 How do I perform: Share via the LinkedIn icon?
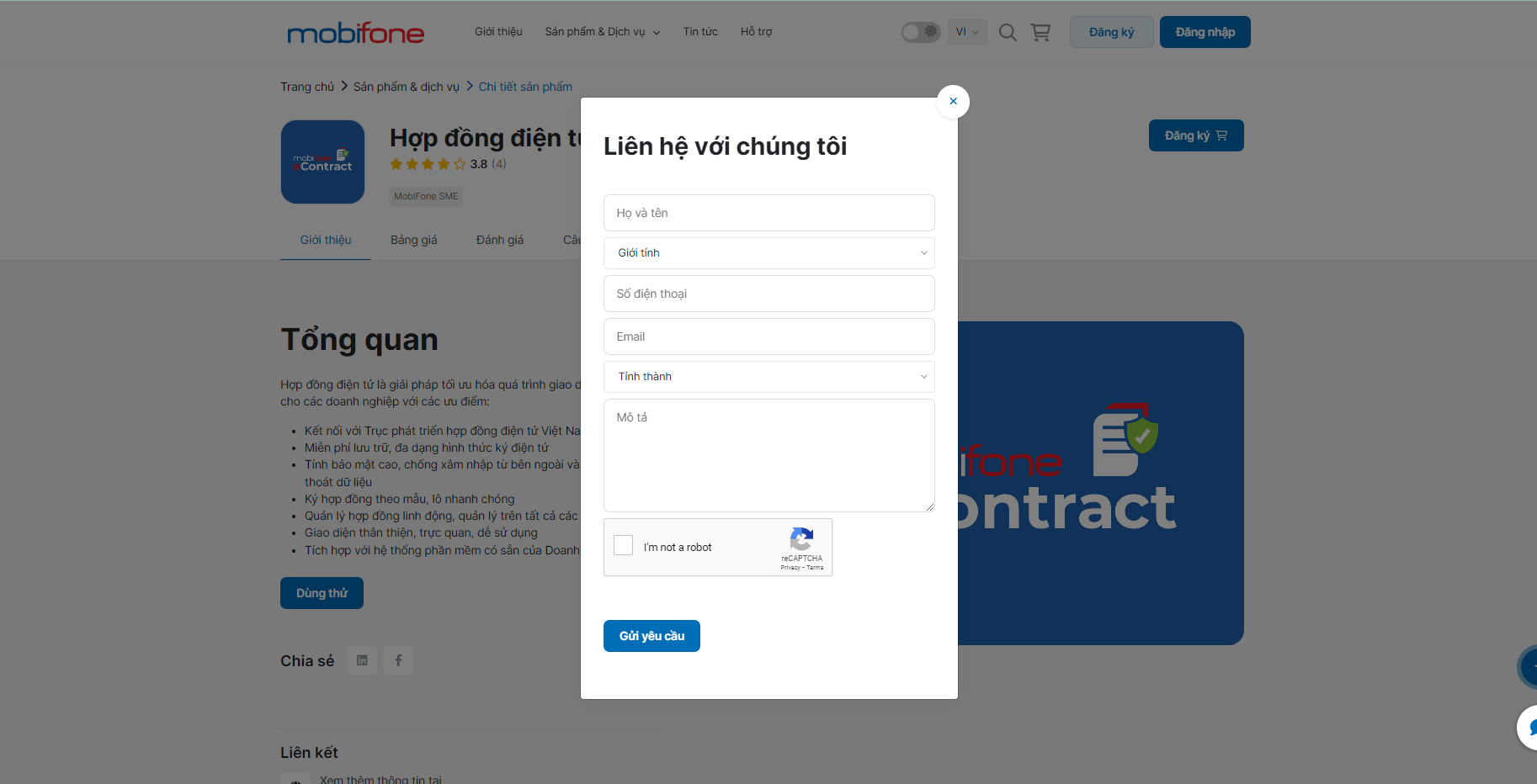click(362, 660)
